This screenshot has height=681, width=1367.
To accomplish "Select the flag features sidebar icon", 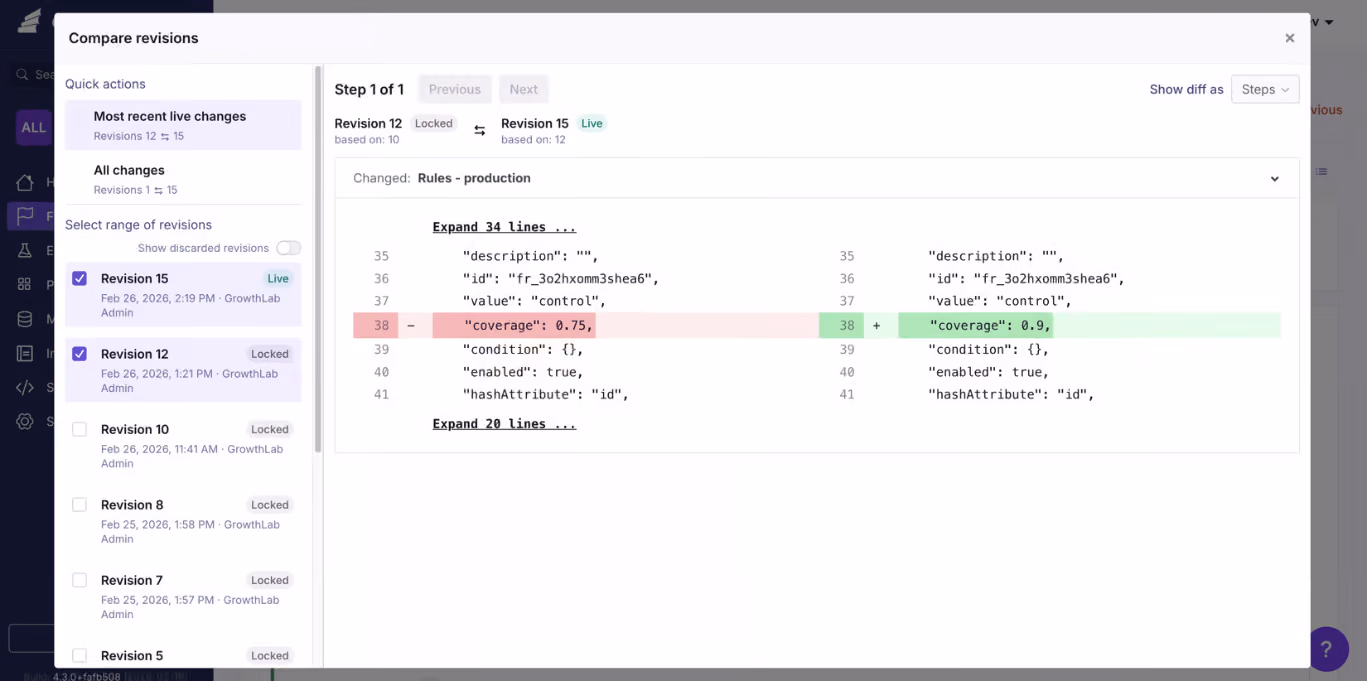I will (25, 216).
